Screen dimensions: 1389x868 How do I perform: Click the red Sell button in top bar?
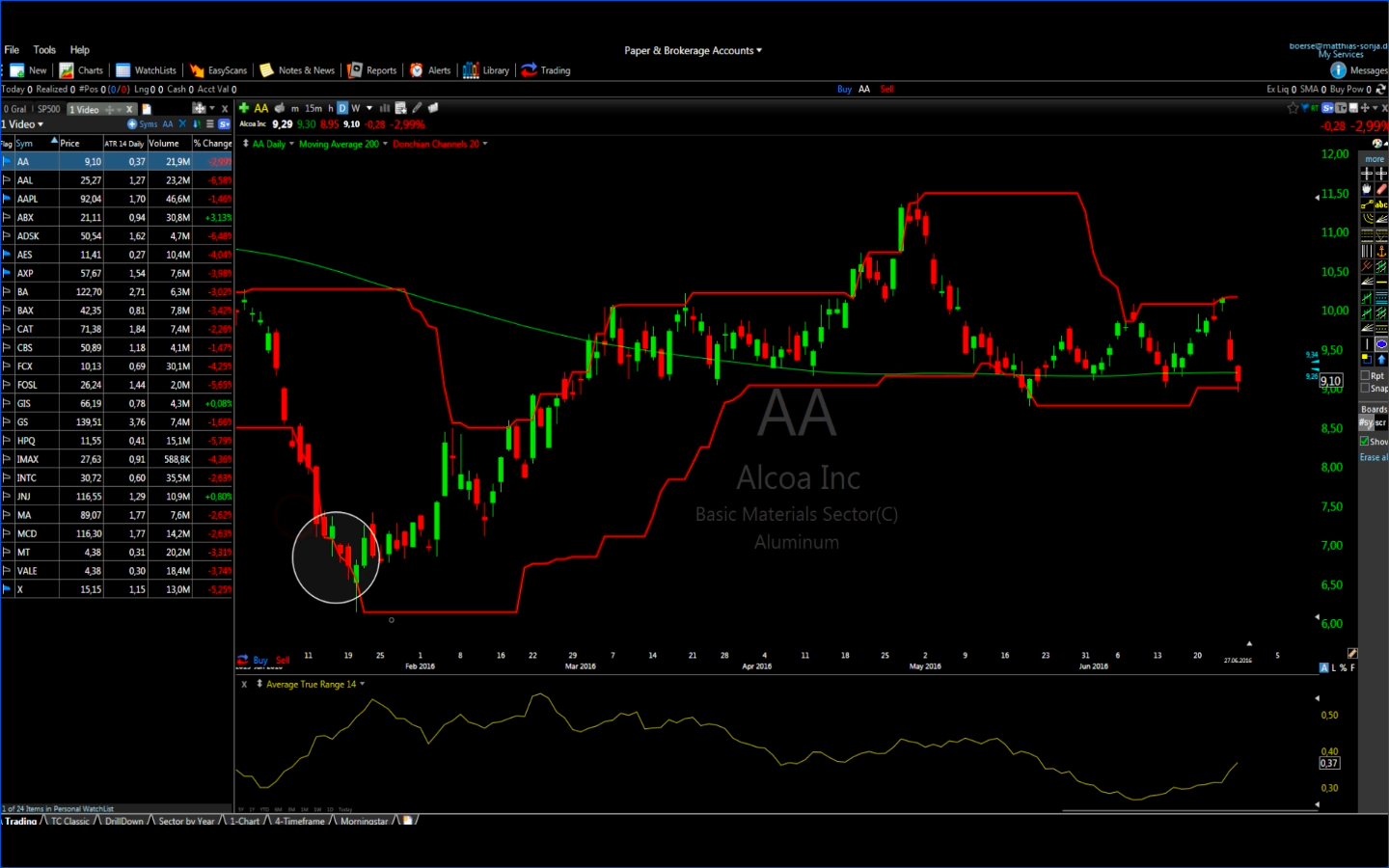886,89
